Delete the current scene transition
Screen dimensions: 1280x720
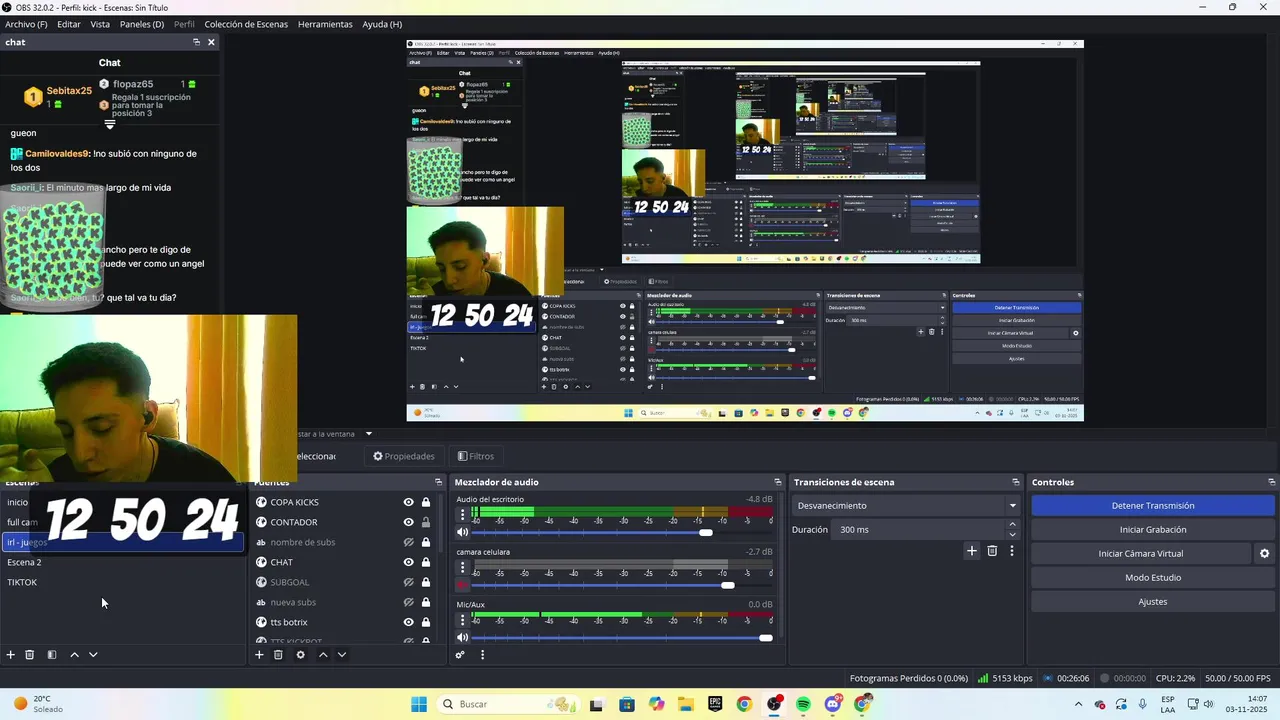(x=992, y=551)
